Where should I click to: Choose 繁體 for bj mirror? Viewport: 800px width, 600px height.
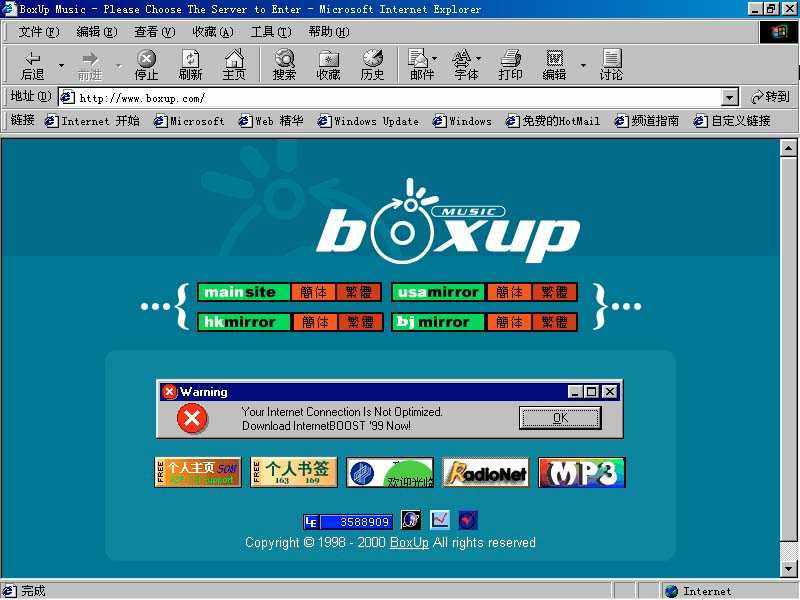pos(555,322)
